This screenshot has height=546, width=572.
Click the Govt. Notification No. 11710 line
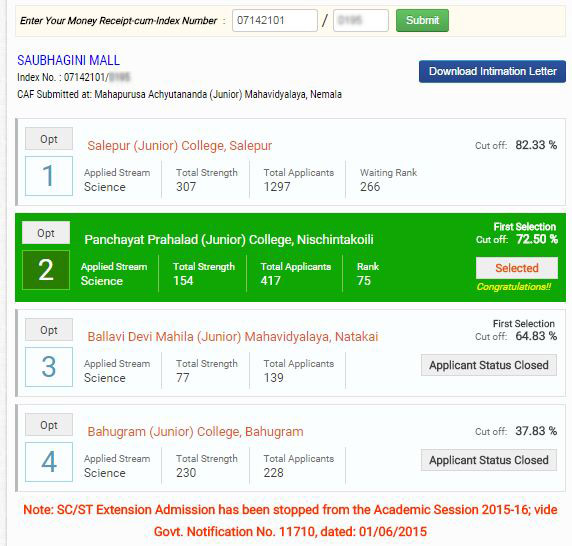290,532
